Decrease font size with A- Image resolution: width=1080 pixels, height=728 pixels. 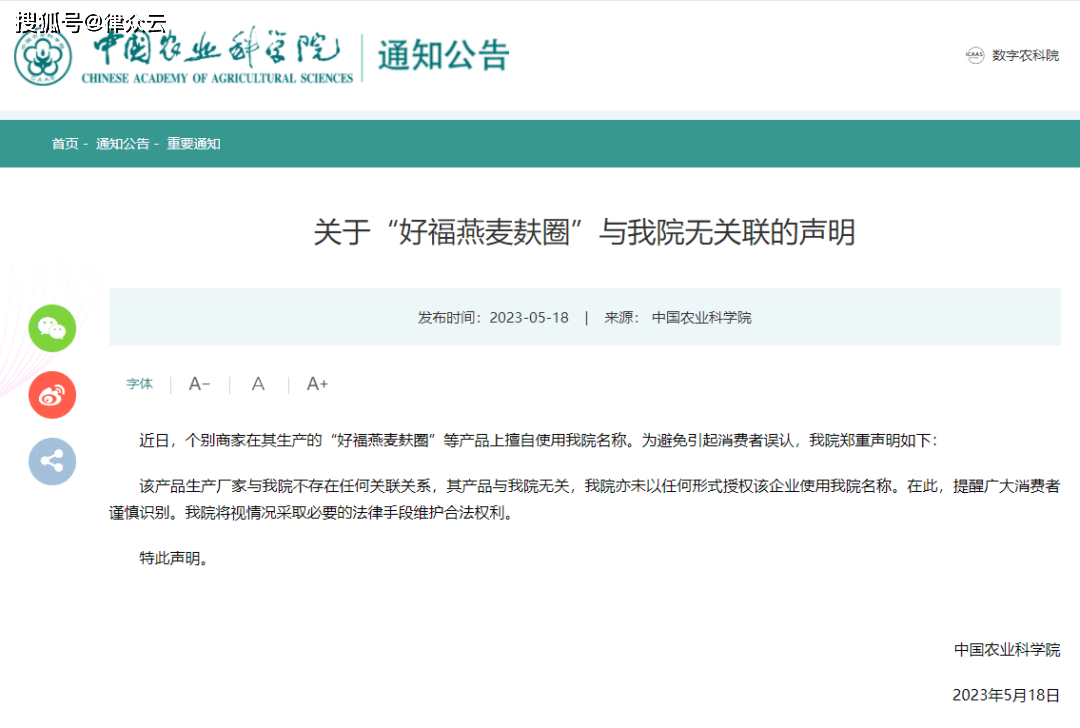200,384
